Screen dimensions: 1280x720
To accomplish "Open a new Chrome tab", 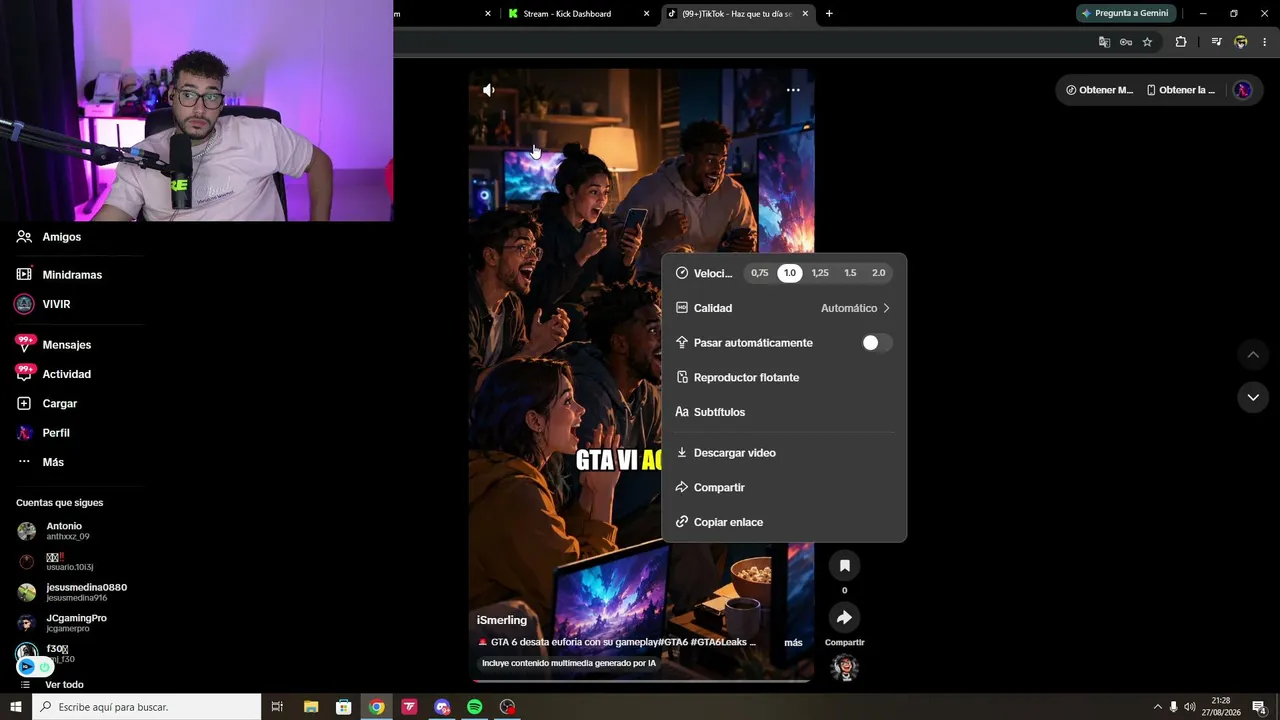I will [x=829, y=14].
